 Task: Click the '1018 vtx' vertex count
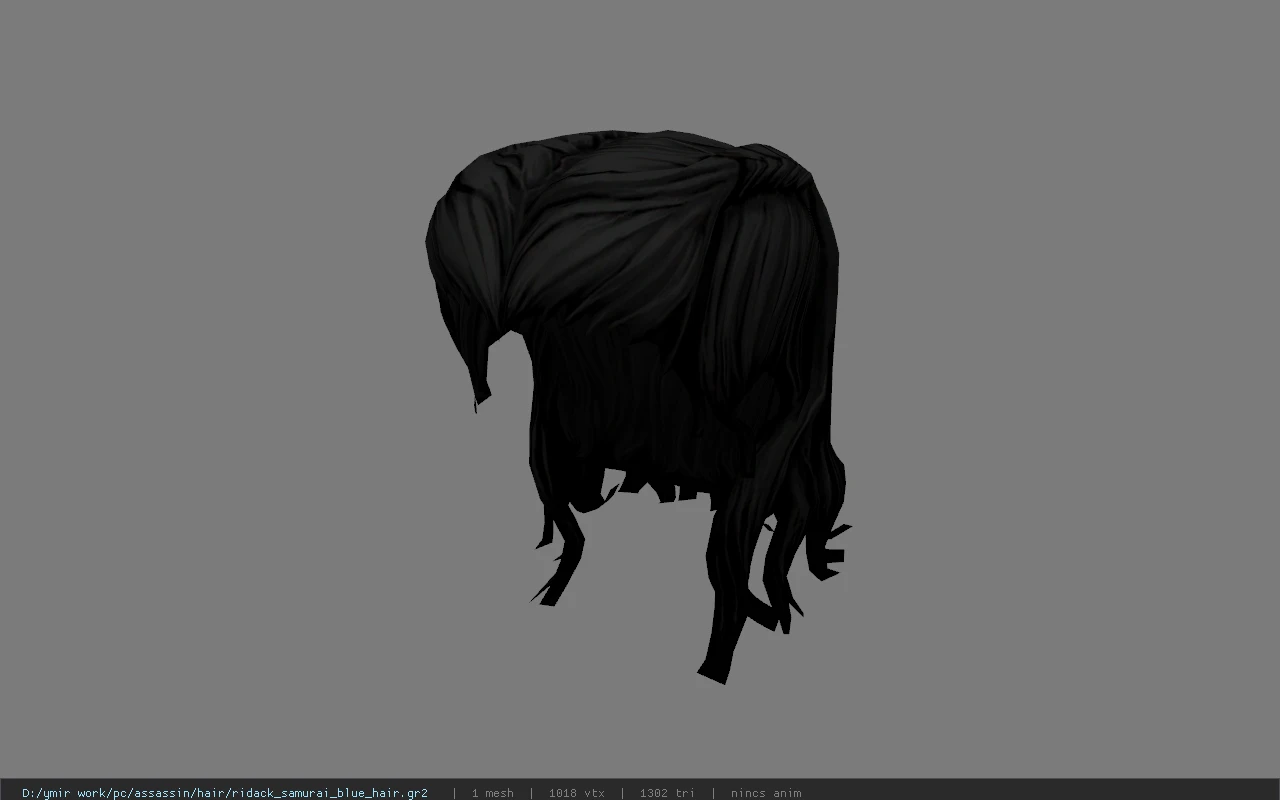[x=576, y=793]
